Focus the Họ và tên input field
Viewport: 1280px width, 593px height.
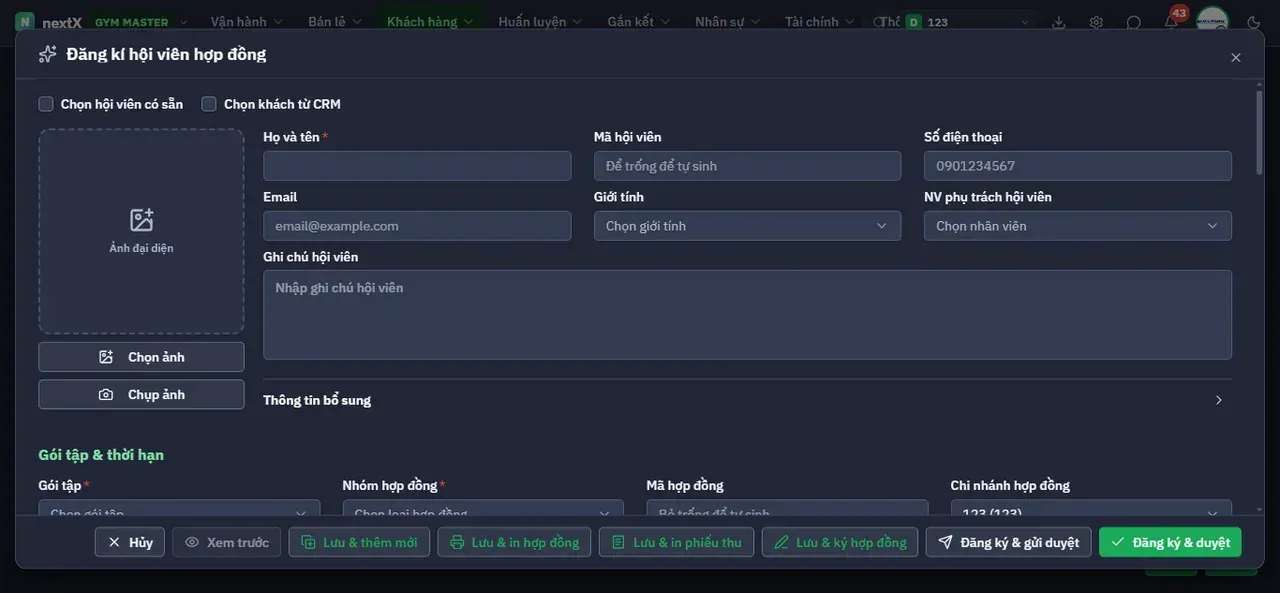(x=417, y=166)
